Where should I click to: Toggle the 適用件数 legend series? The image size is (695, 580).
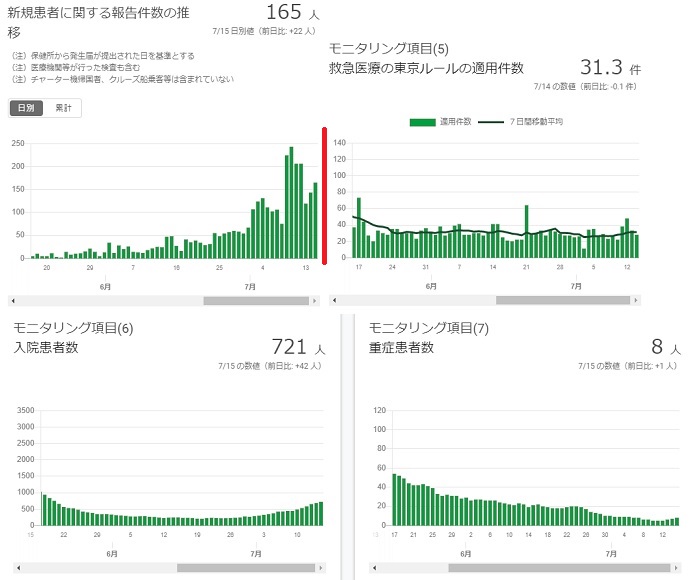coord(434,122)
